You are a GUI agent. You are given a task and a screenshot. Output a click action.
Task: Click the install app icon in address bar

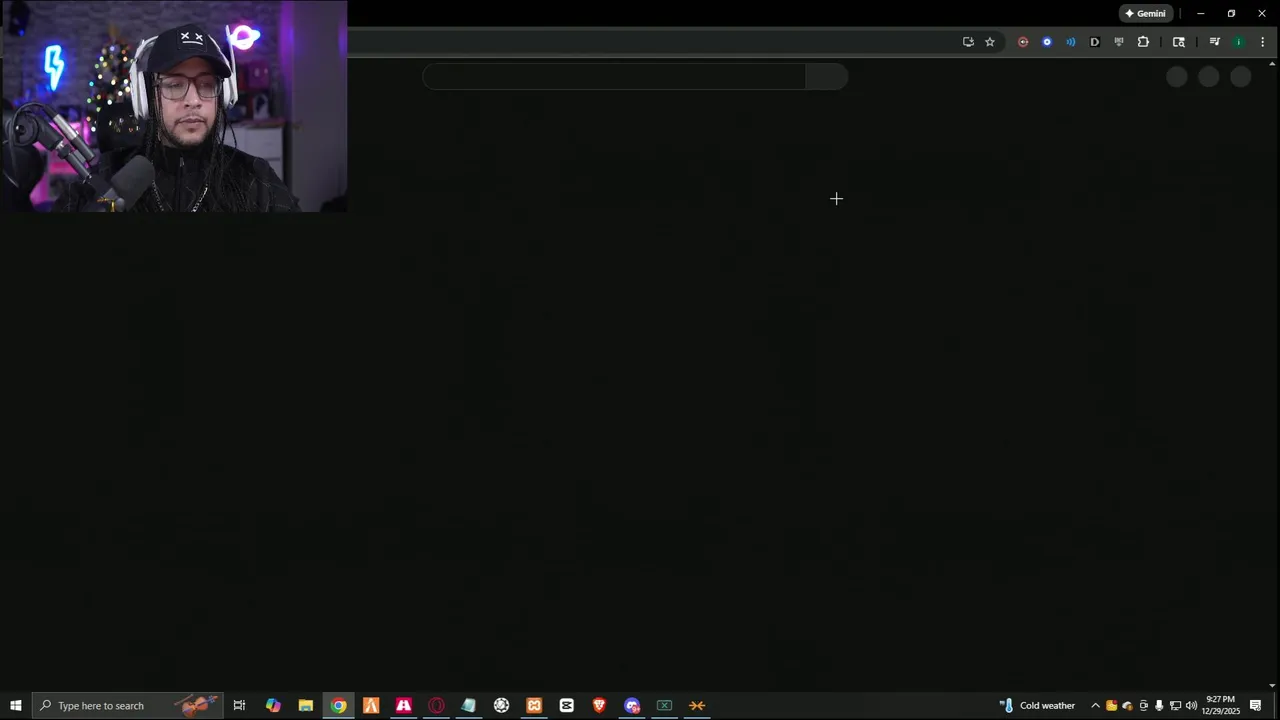pos(968,42)
